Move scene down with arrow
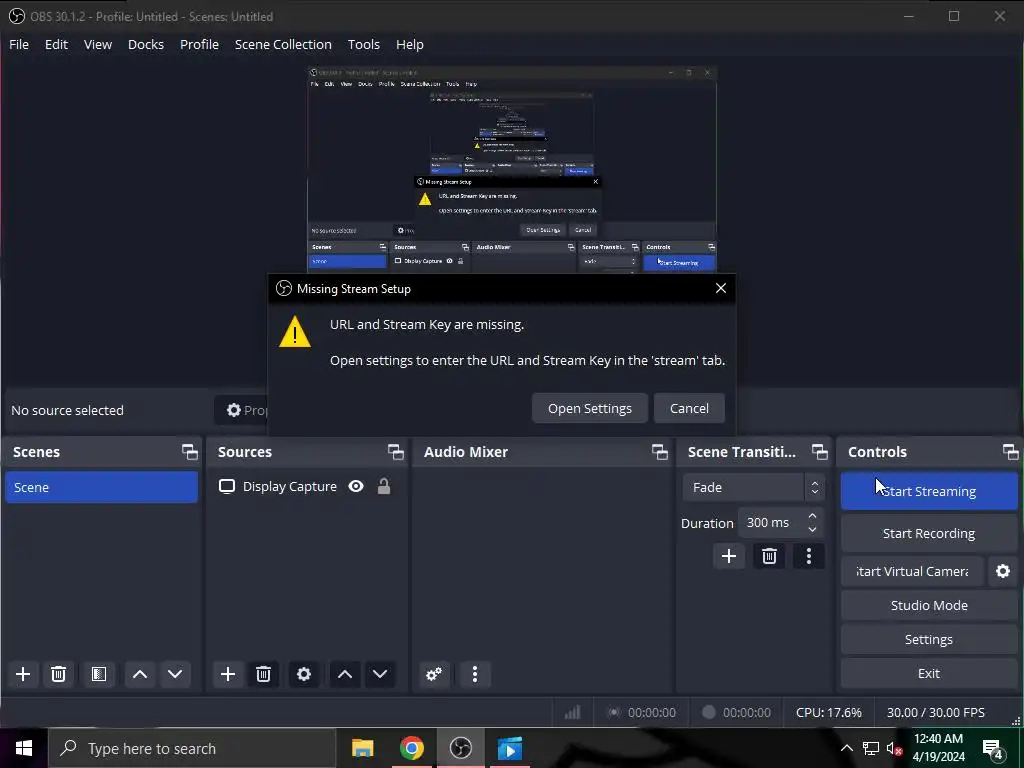The image size is (1024, 768). 175,674
